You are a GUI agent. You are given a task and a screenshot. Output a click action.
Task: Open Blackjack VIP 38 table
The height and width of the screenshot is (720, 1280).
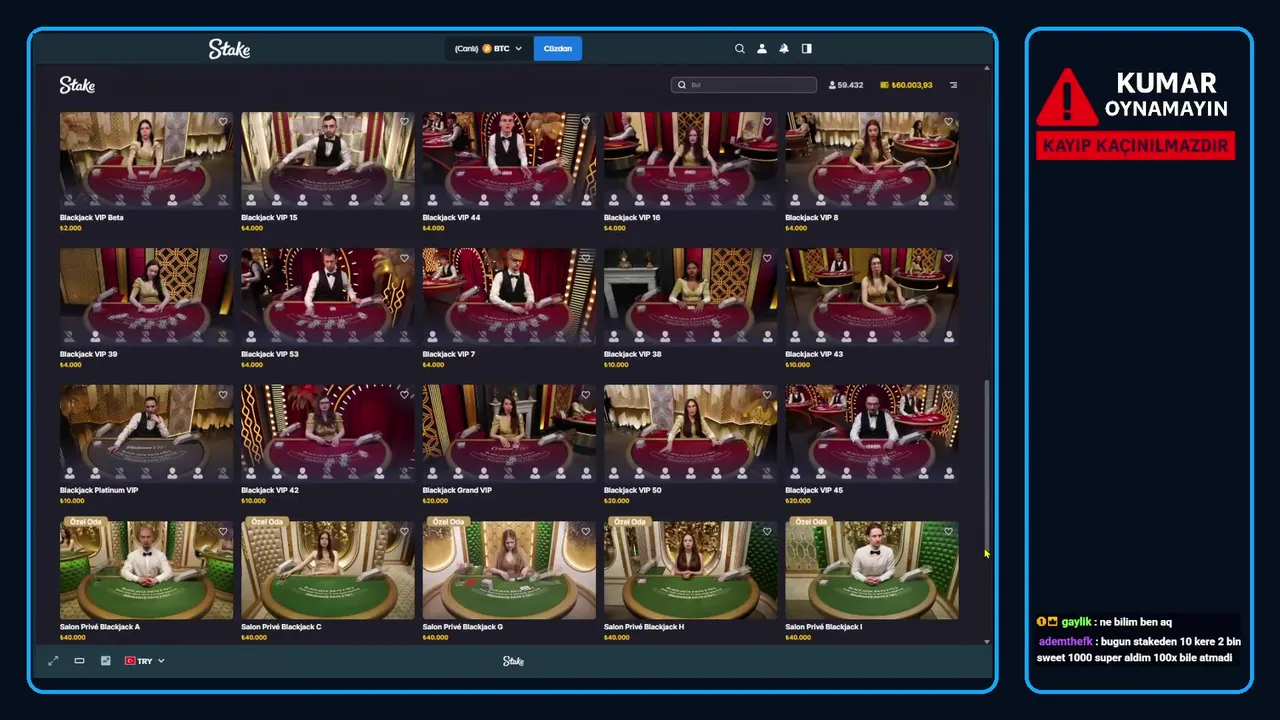click(x=690, y=296)
